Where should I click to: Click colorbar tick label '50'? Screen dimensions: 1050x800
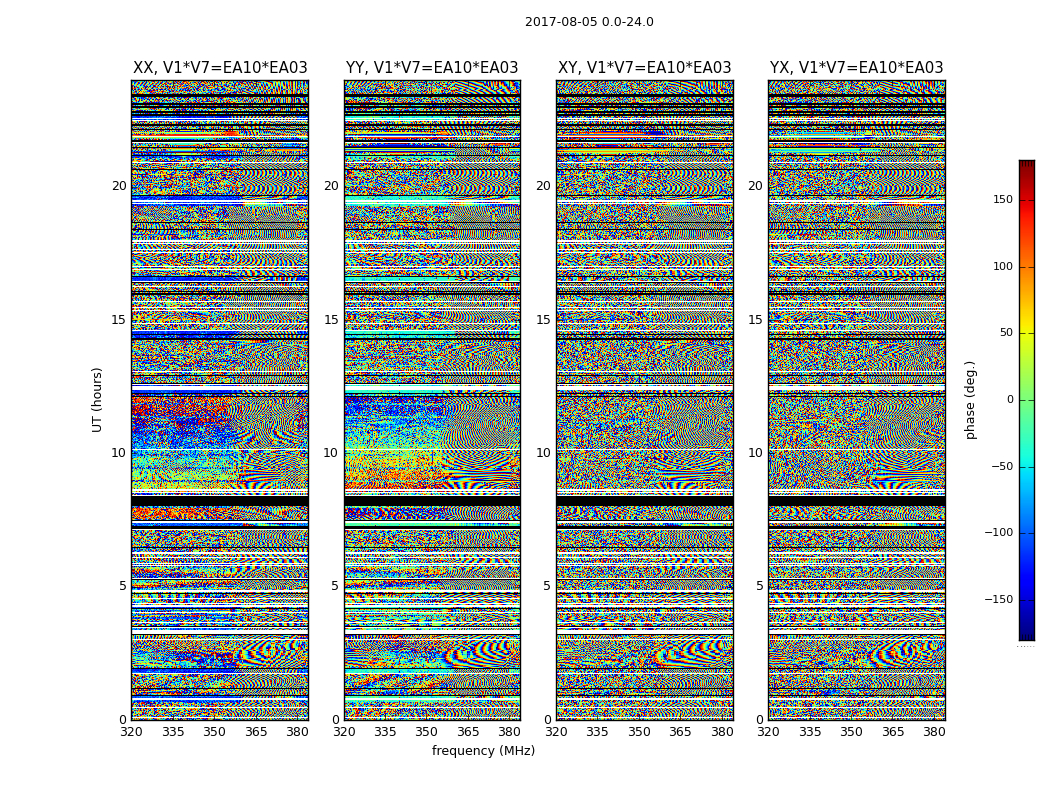tap(1006, 333)
